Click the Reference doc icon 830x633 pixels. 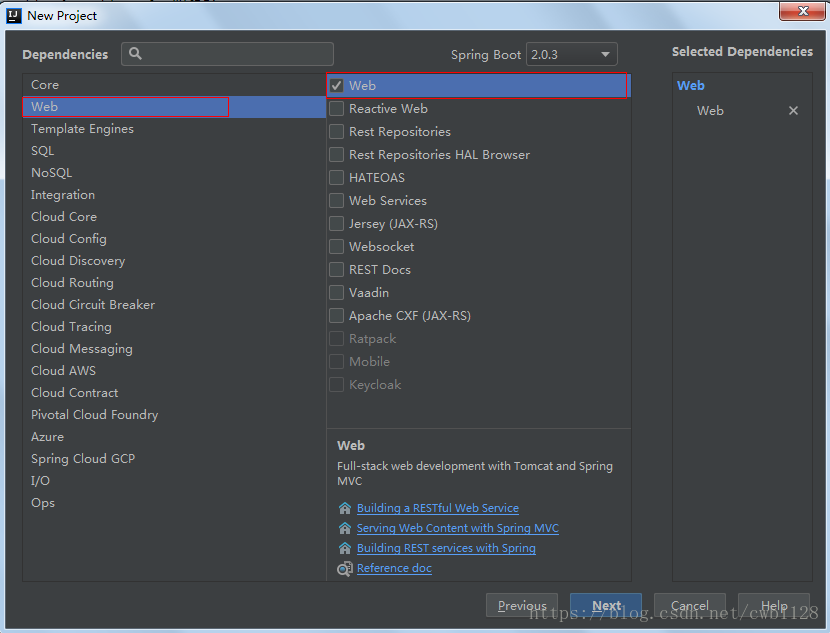[345, 569]
